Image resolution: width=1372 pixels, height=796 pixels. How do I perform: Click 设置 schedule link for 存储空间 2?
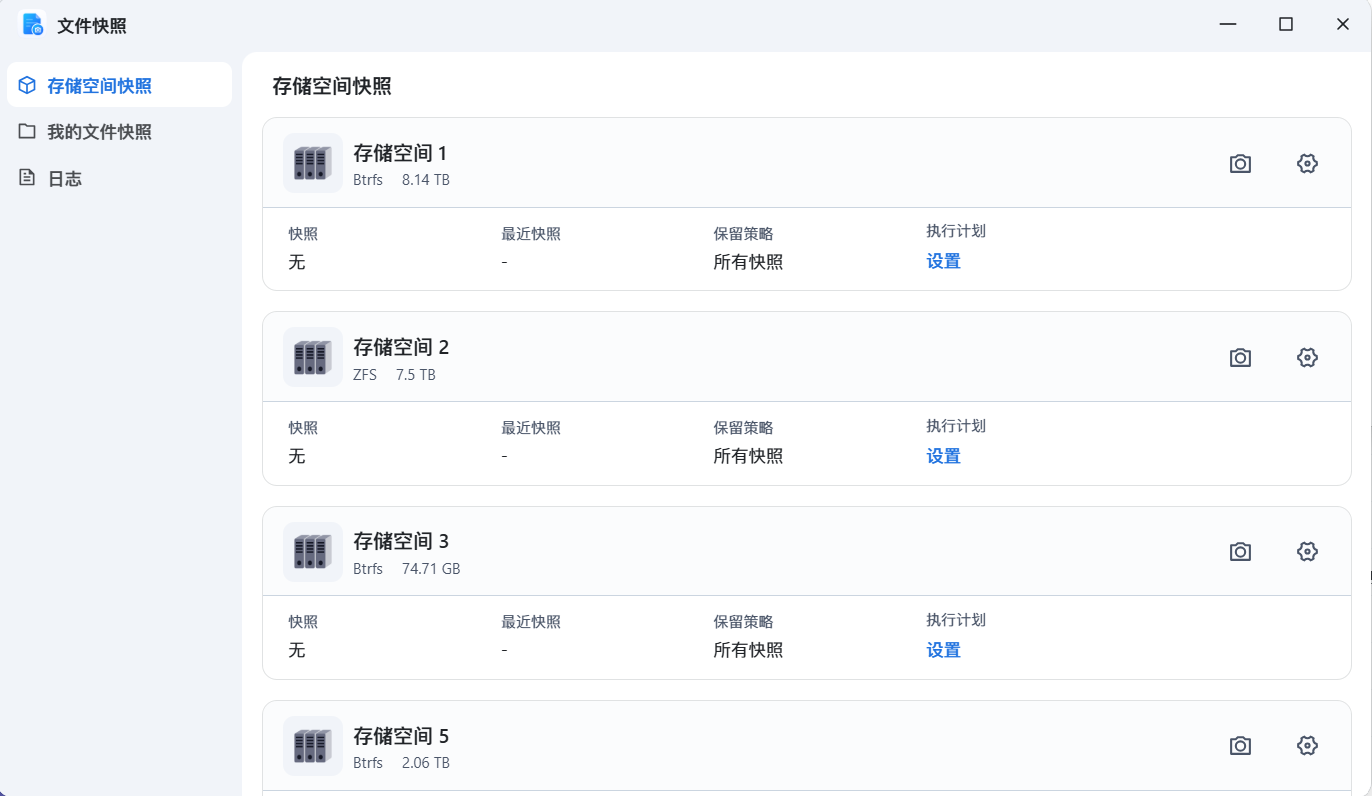pos(943,457)
